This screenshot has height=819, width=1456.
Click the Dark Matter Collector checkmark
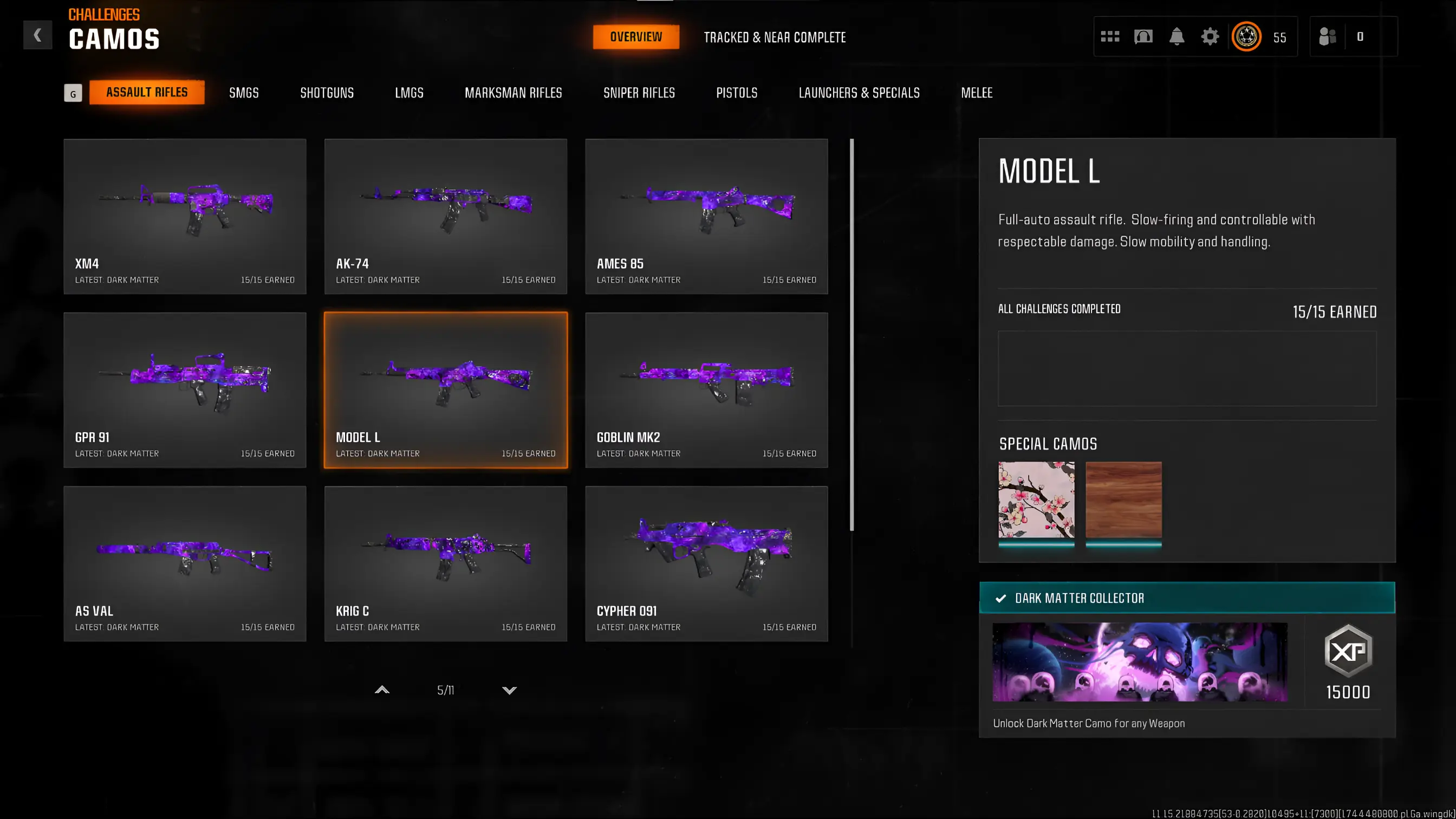click(x=1000, y=598)
